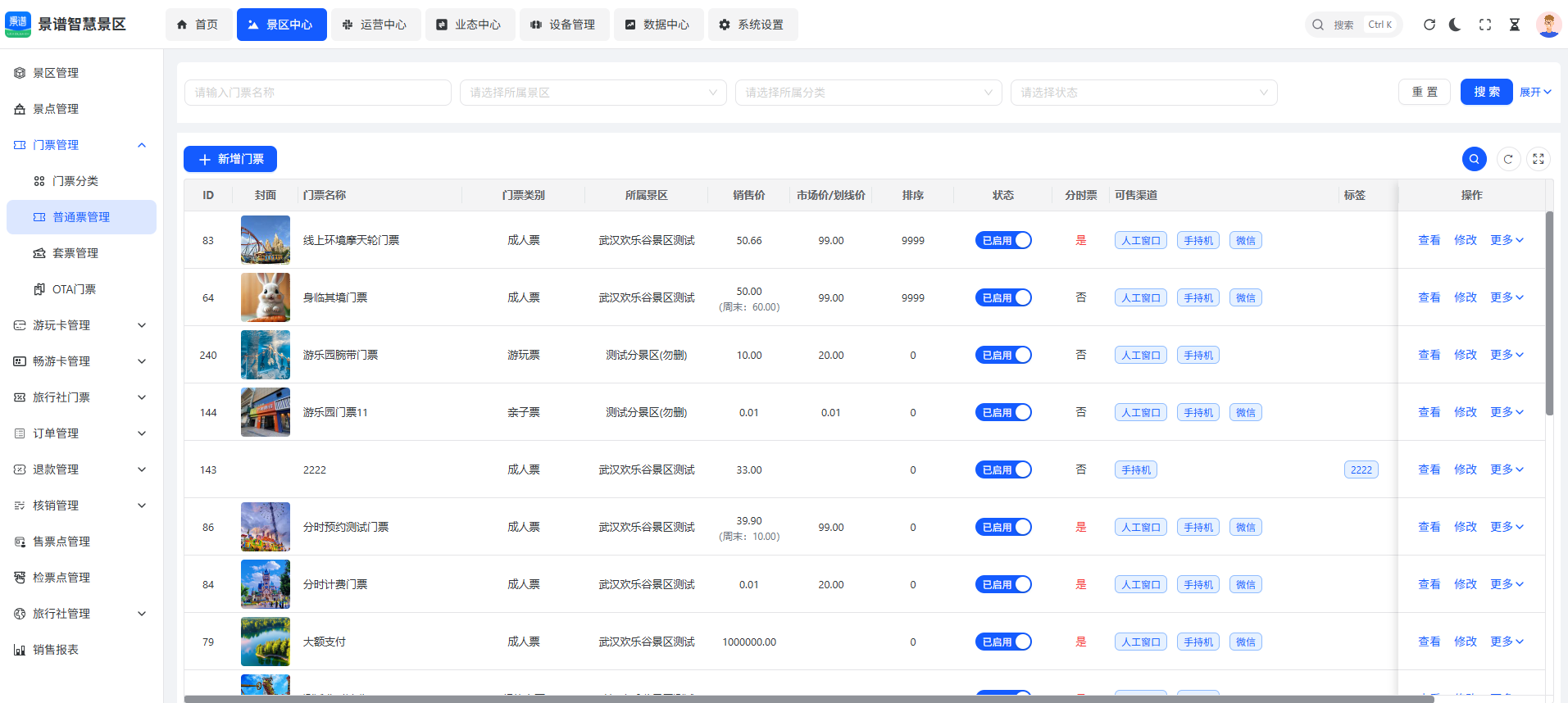This screenshot has width=1568, height=703.
Task: Open 门票分类 submenu item
Action: coord(81,181)
